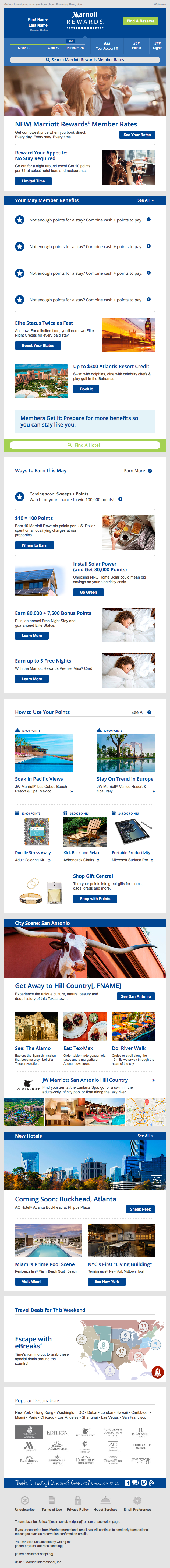This screenshot has width=170, height=1568.
Task: Open the Email Preferences gear icon
Action: 137,1500
